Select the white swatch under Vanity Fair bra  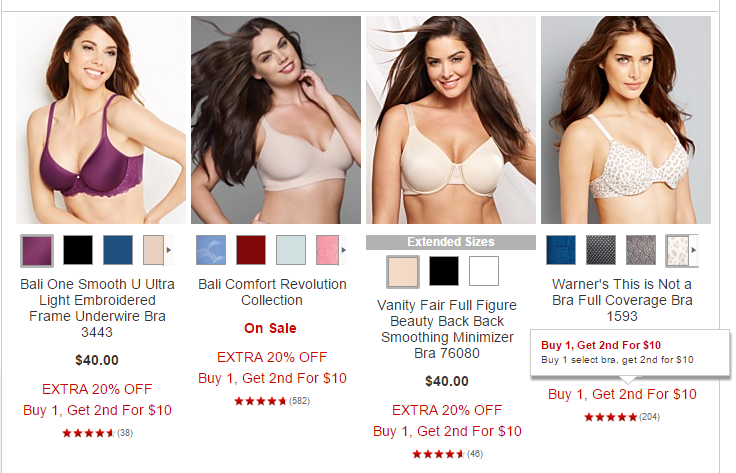click(484, 271)
